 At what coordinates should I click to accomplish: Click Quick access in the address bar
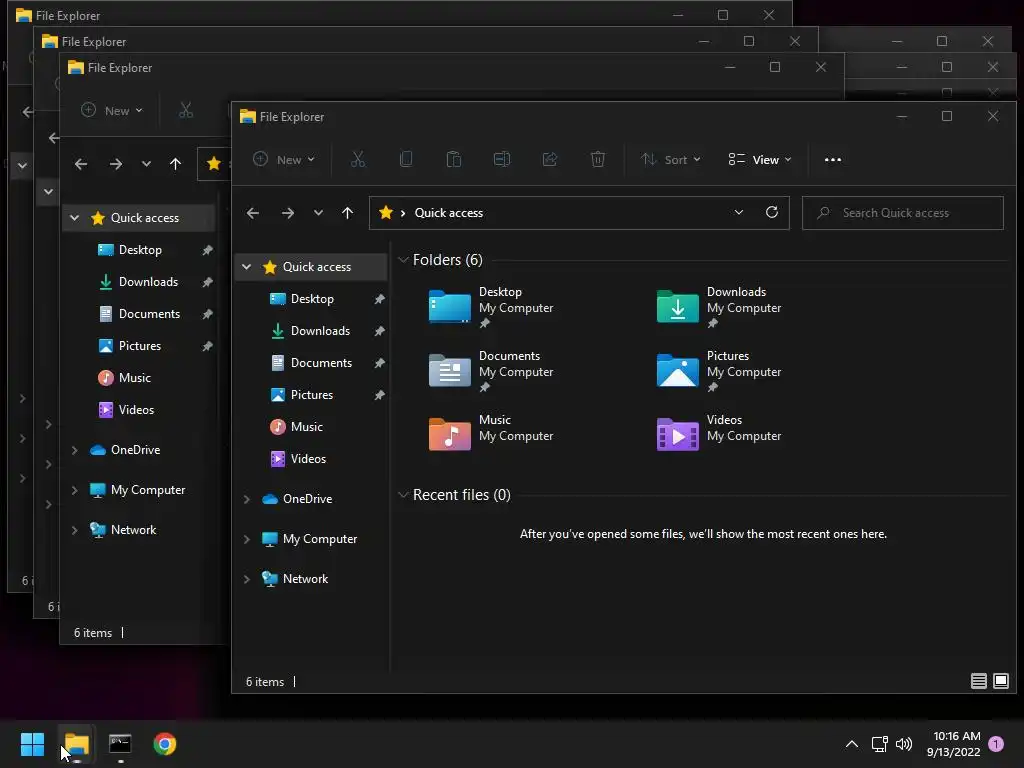449,213
